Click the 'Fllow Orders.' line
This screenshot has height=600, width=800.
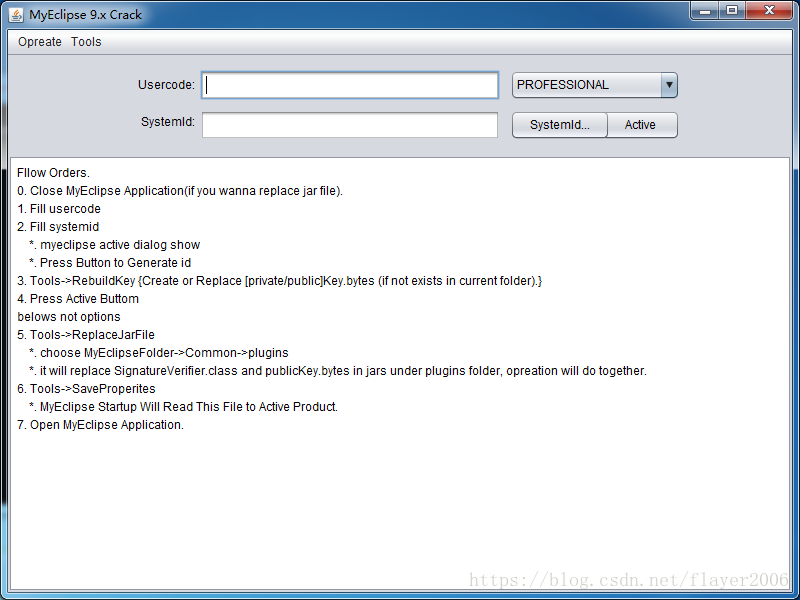[53, 173]
